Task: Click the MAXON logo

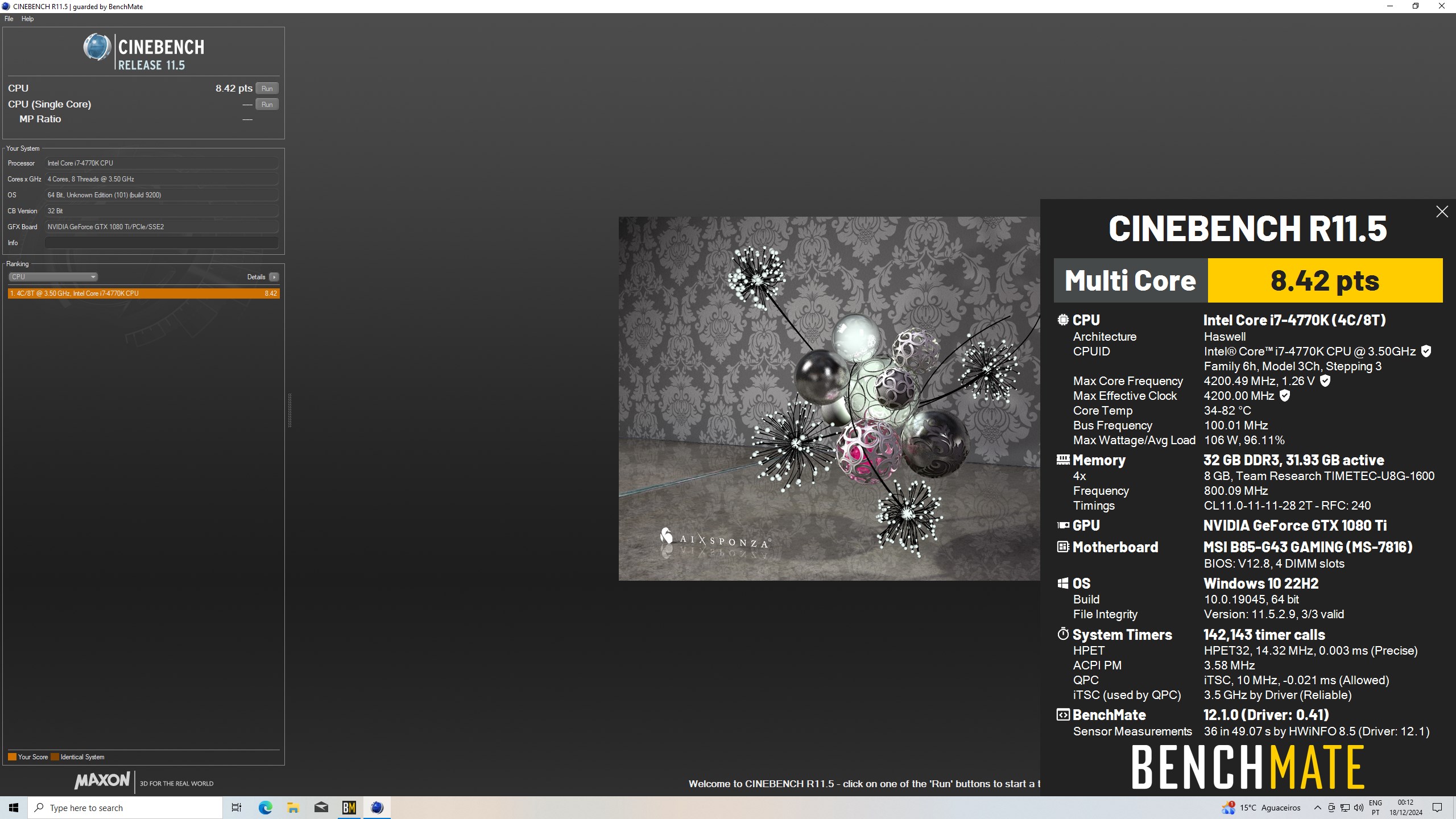Action: coord(102,780)
